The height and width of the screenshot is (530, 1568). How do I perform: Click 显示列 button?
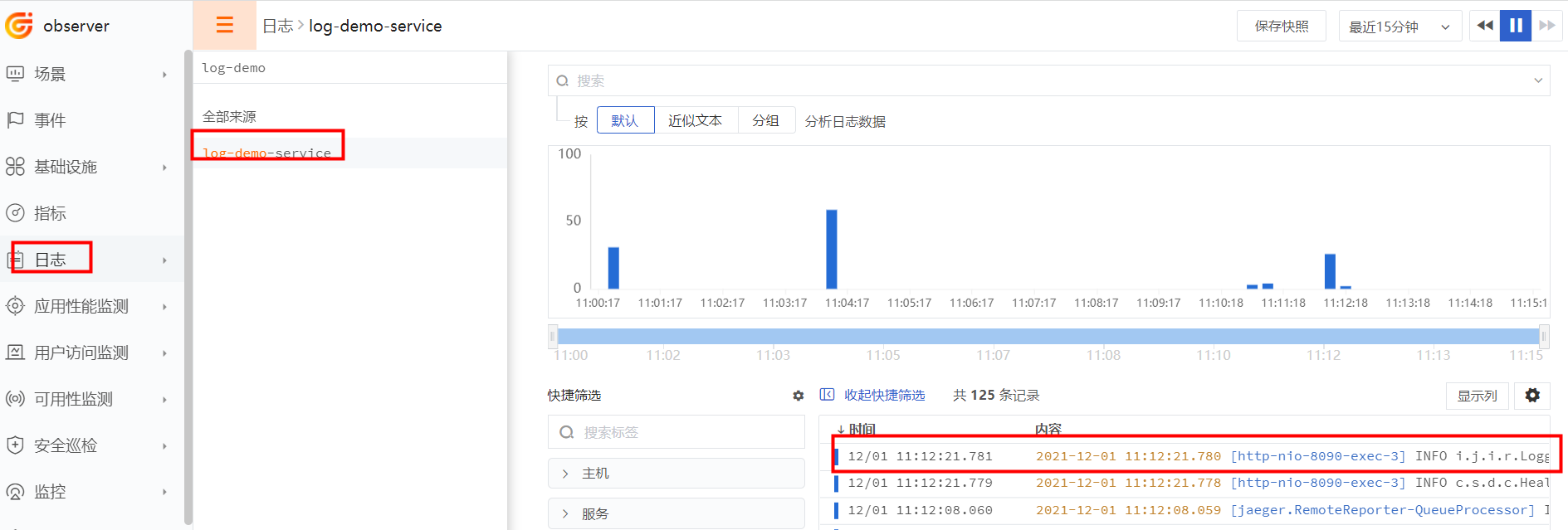coord(1477,396)
